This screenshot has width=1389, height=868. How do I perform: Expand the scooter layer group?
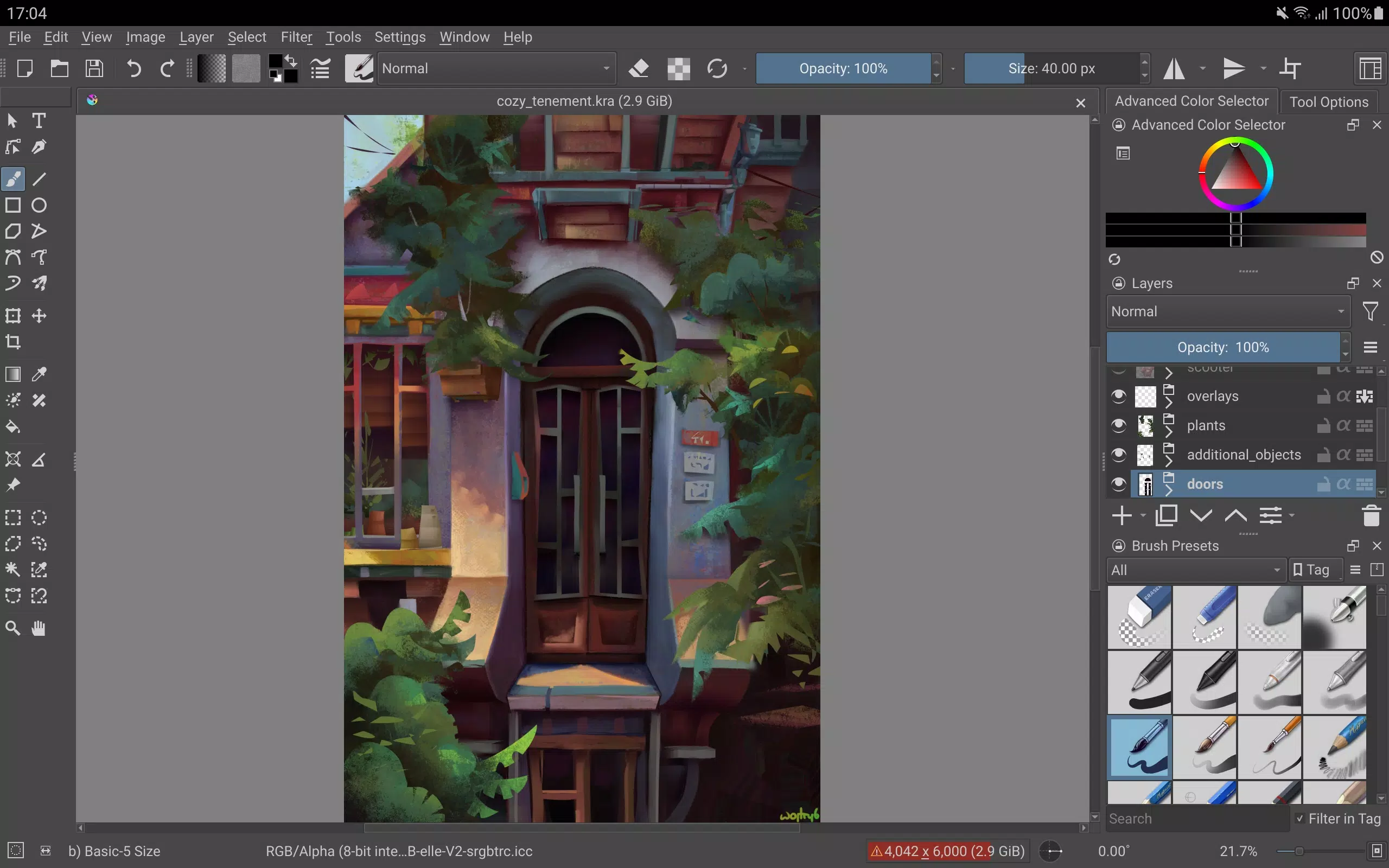click(x=1168, y=372)
